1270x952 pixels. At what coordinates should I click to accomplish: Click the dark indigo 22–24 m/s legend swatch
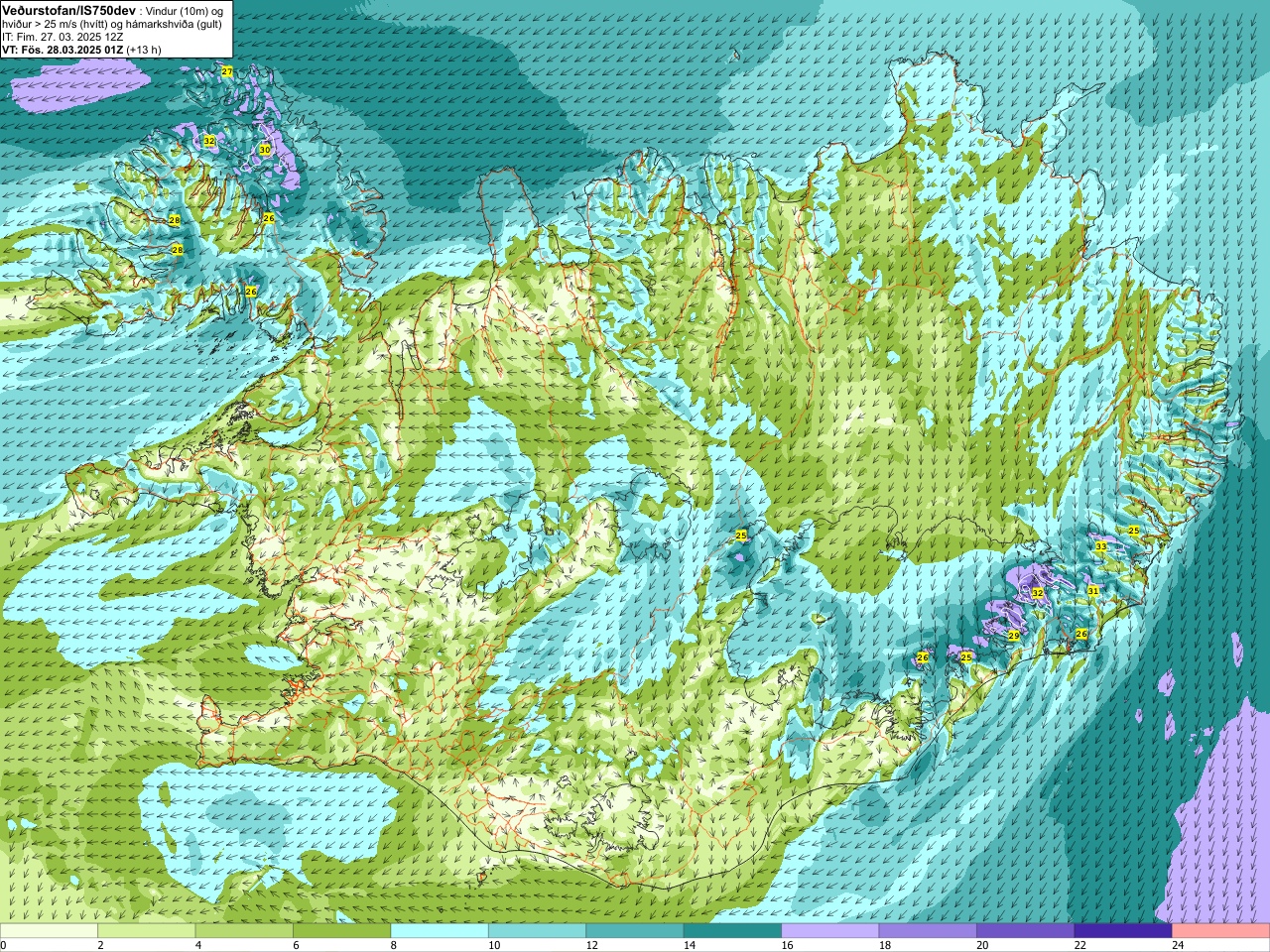[1123, 931]
